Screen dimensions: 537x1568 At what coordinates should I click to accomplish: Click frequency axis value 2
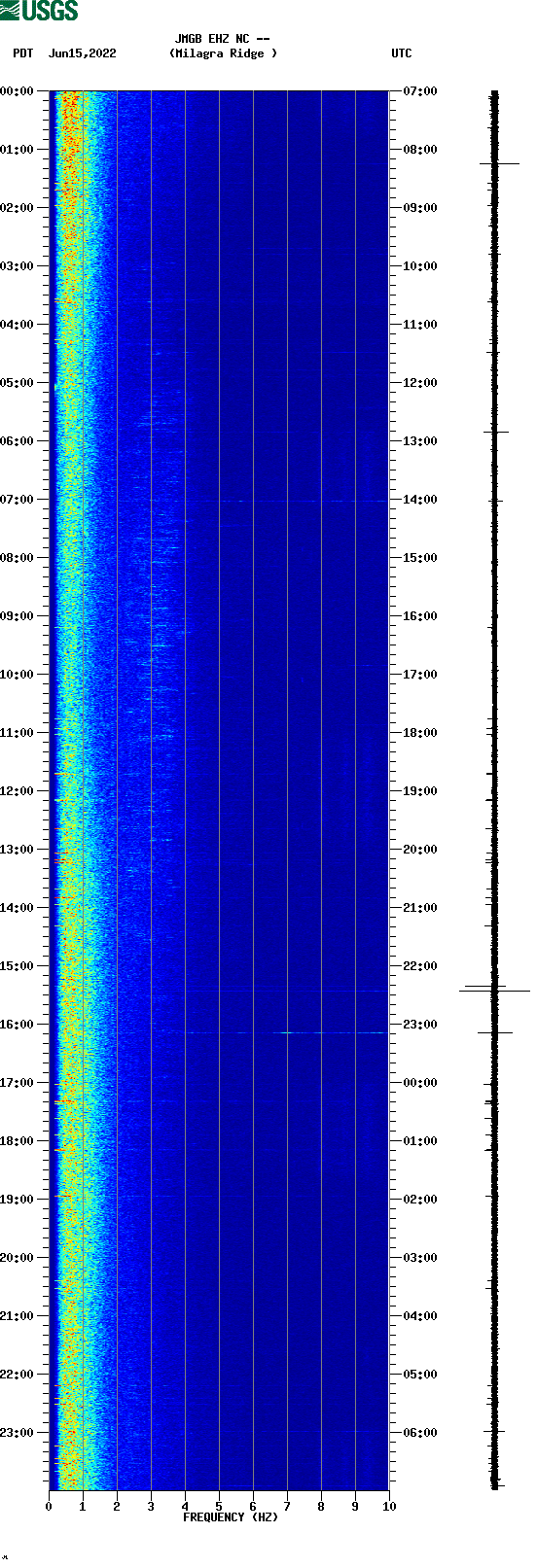click(117, 1507)
